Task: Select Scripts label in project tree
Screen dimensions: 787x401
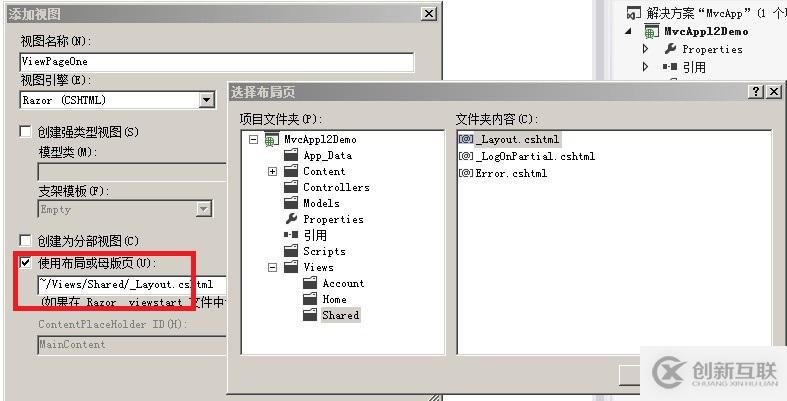Action: click(324, 251)
